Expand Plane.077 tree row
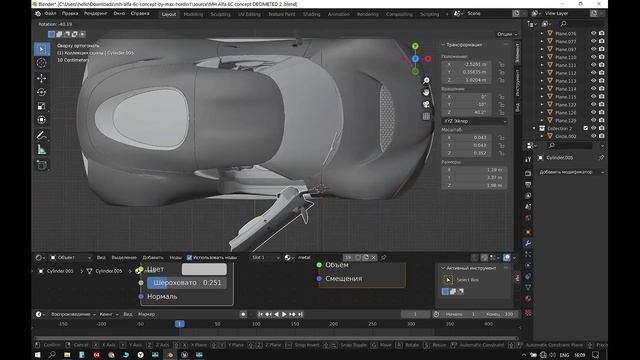Viewport: 640px width, 360px height. (542, 42)
